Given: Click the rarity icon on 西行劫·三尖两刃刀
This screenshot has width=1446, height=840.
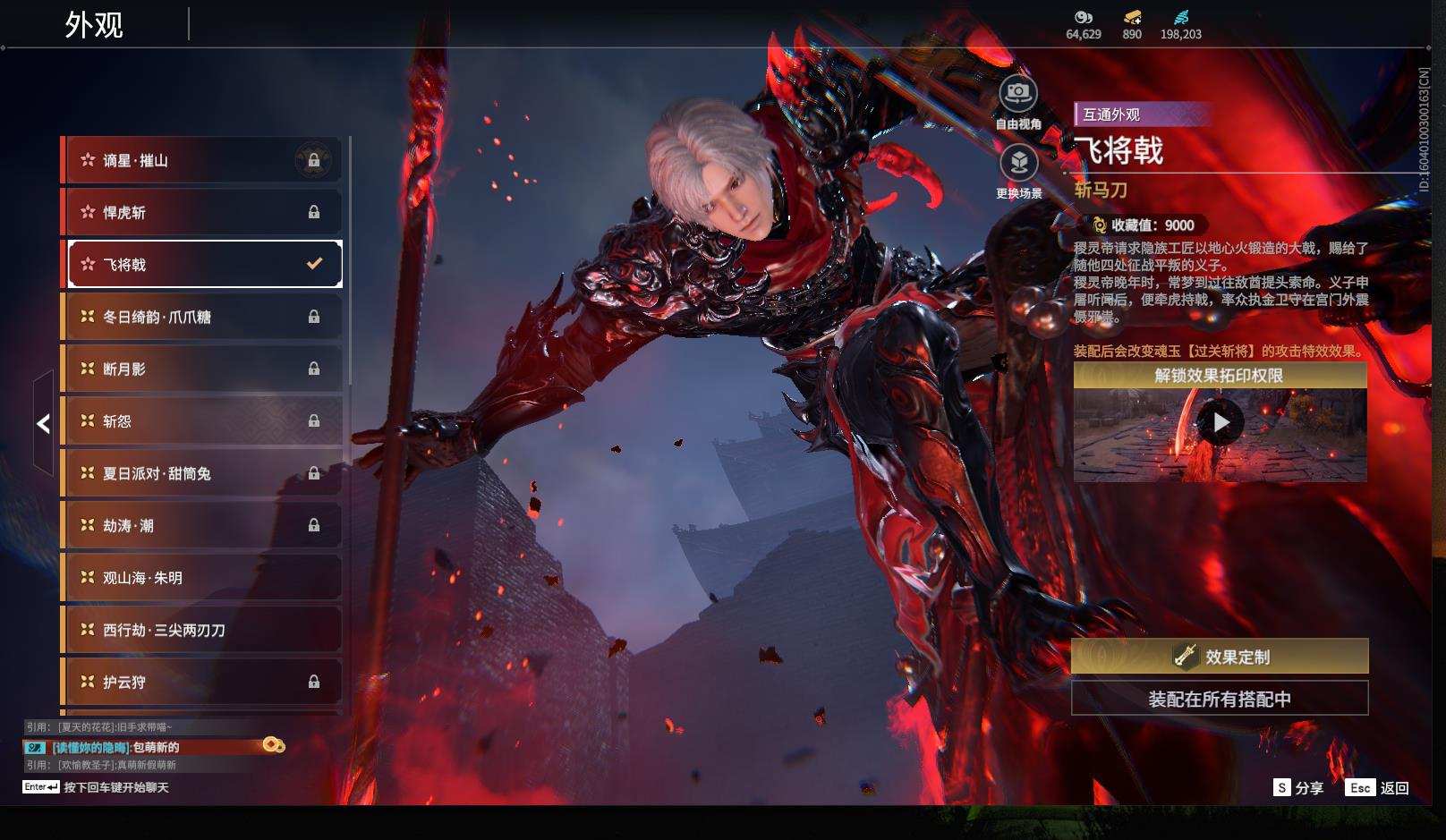Looking at the screenshot, I should coord(88,630).
